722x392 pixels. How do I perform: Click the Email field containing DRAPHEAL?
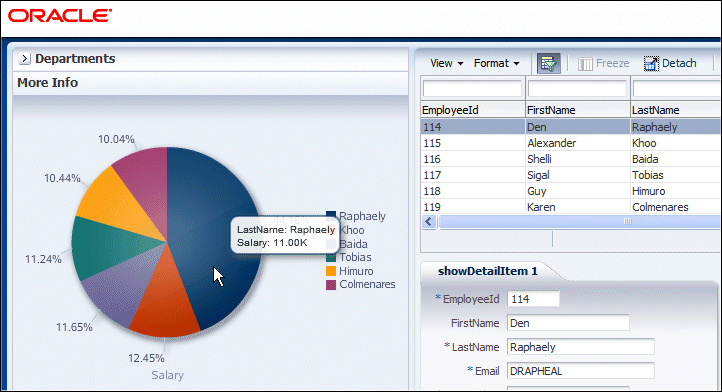click(x=581, y=371)
